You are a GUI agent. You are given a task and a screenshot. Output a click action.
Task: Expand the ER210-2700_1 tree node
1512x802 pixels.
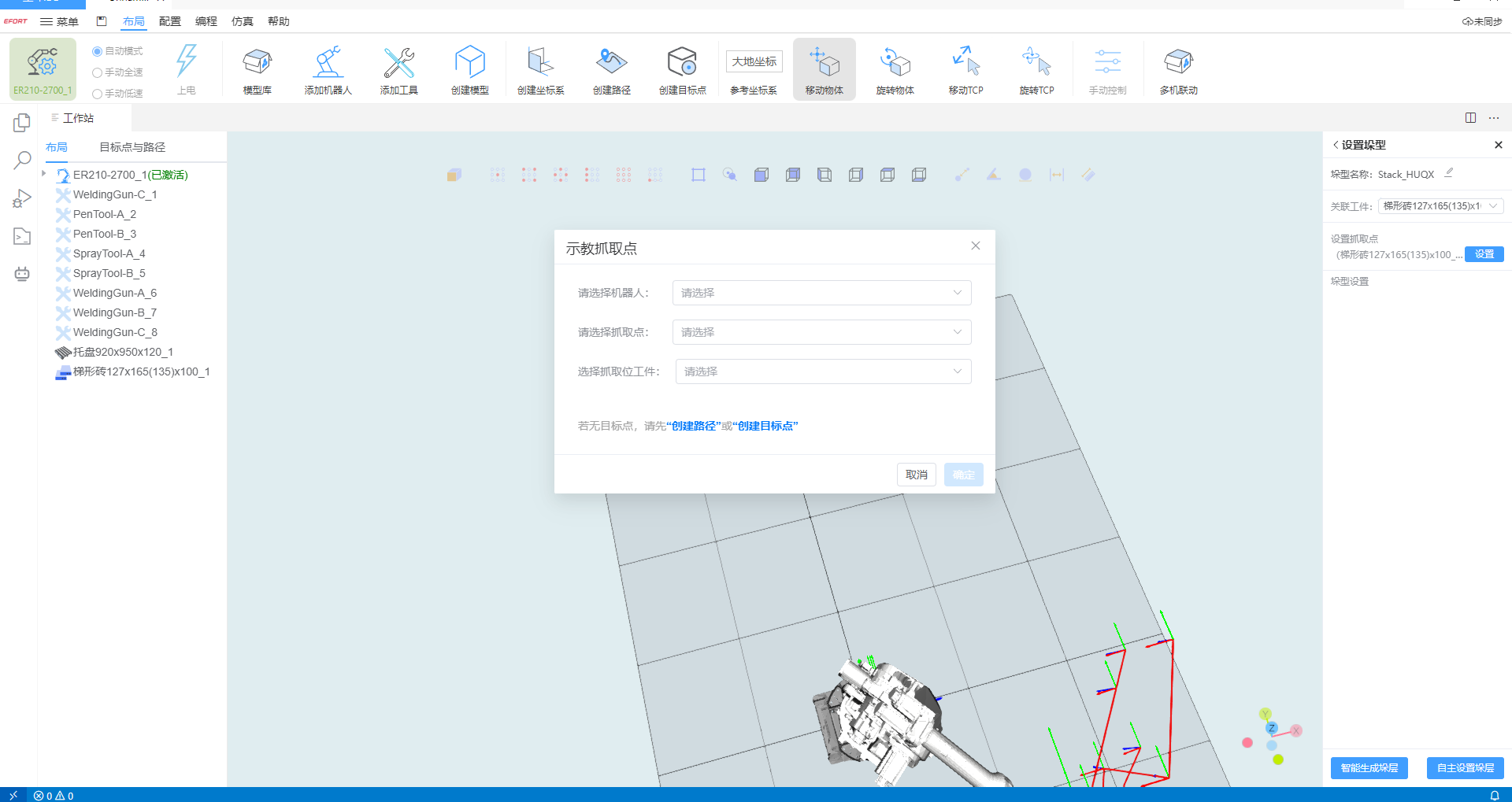pyautogui.click(x=44, y=174)
